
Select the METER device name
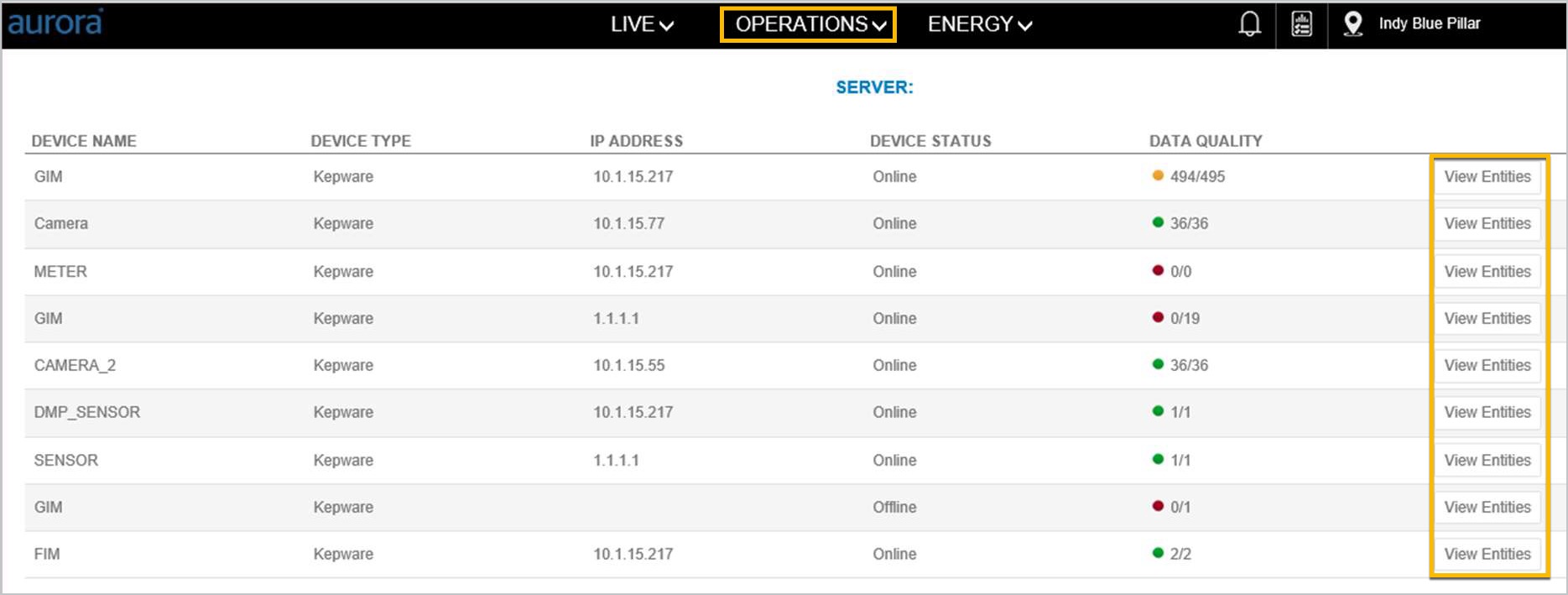coord(60,272)
